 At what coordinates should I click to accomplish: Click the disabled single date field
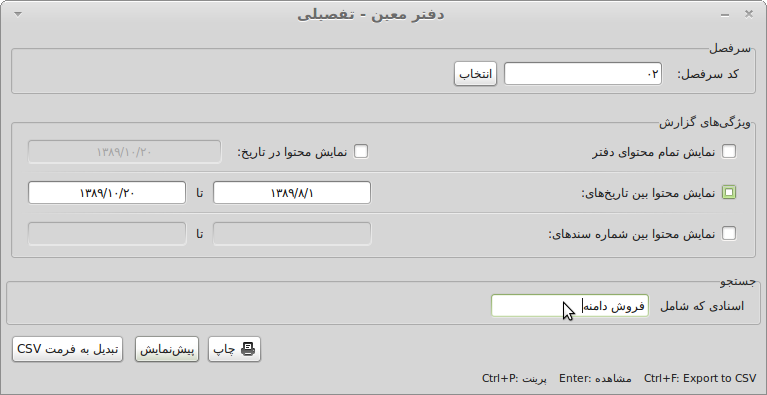[x=125, y=152]
